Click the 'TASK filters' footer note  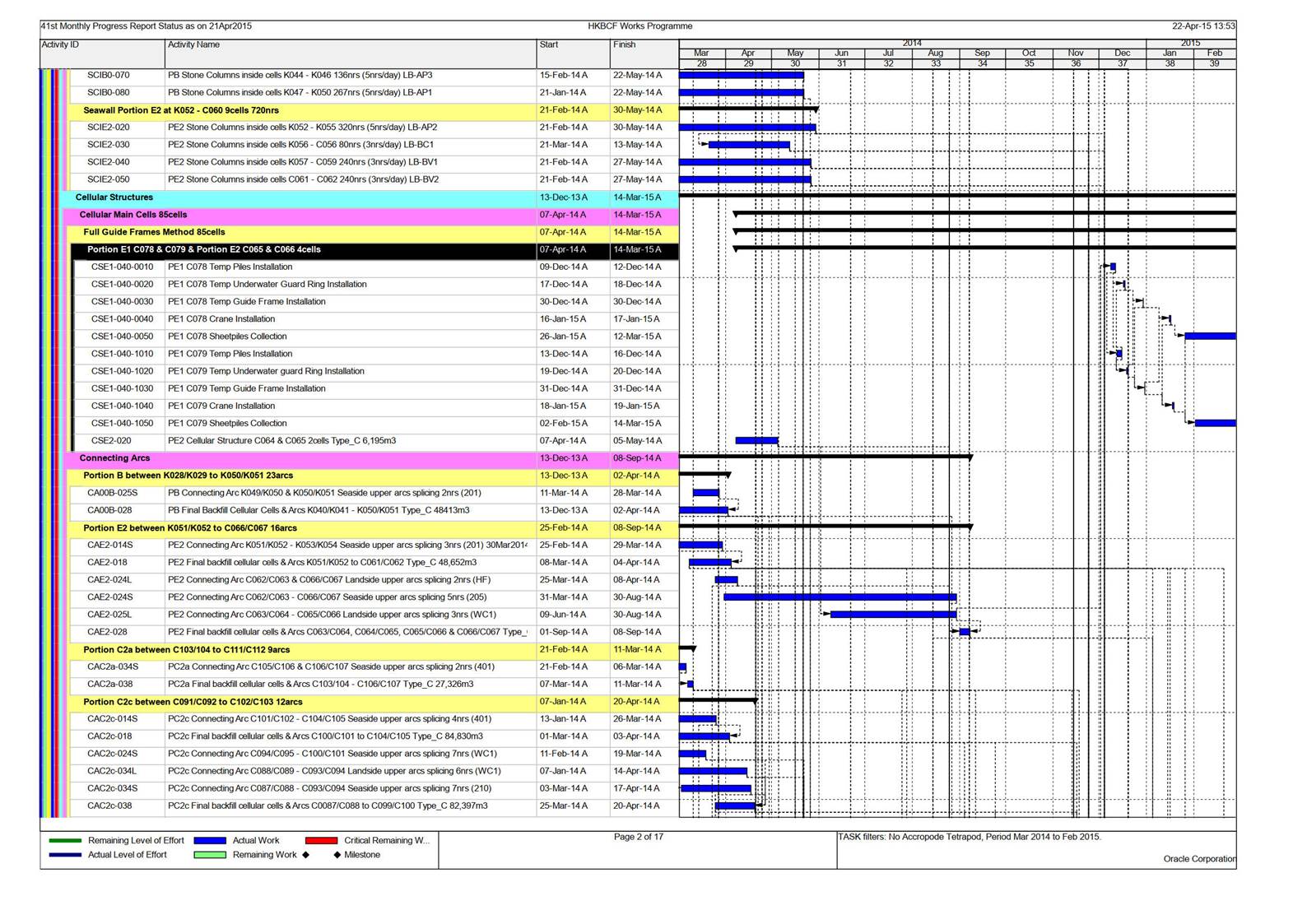pyautogui.click(x=970, y=837)
